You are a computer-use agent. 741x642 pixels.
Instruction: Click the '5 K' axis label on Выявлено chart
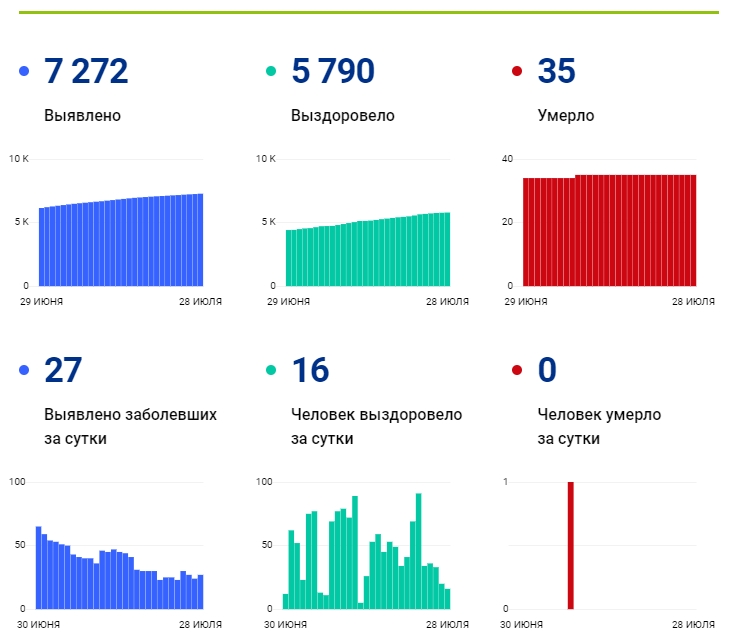(22, 222)
